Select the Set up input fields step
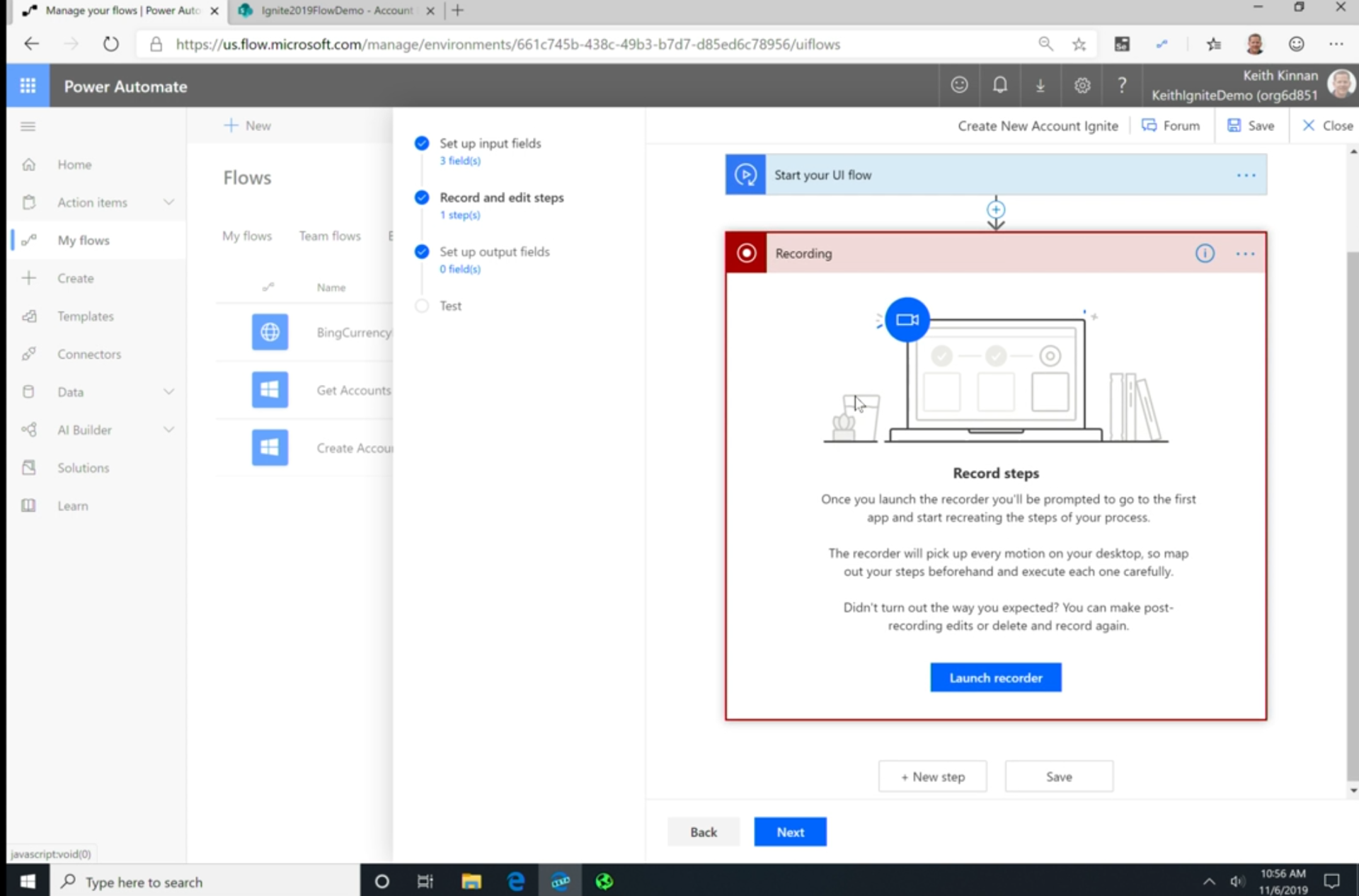 click(490, 143)
